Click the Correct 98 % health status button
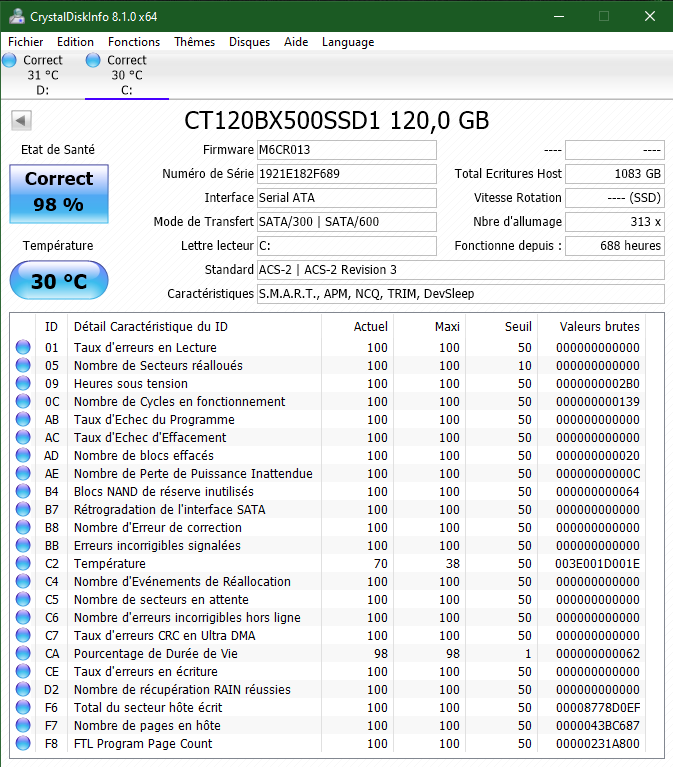Screen dimensions: 673x767 click(59, 194)
